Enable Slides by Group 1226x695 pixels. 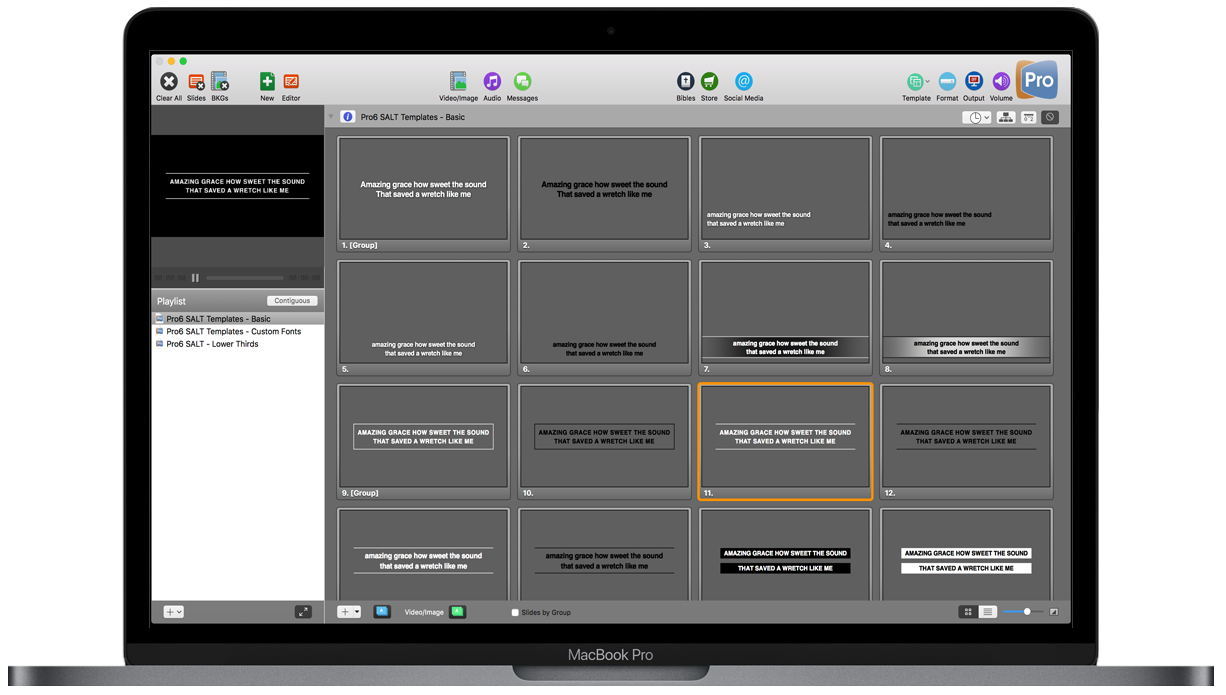[x=516, y=612]
